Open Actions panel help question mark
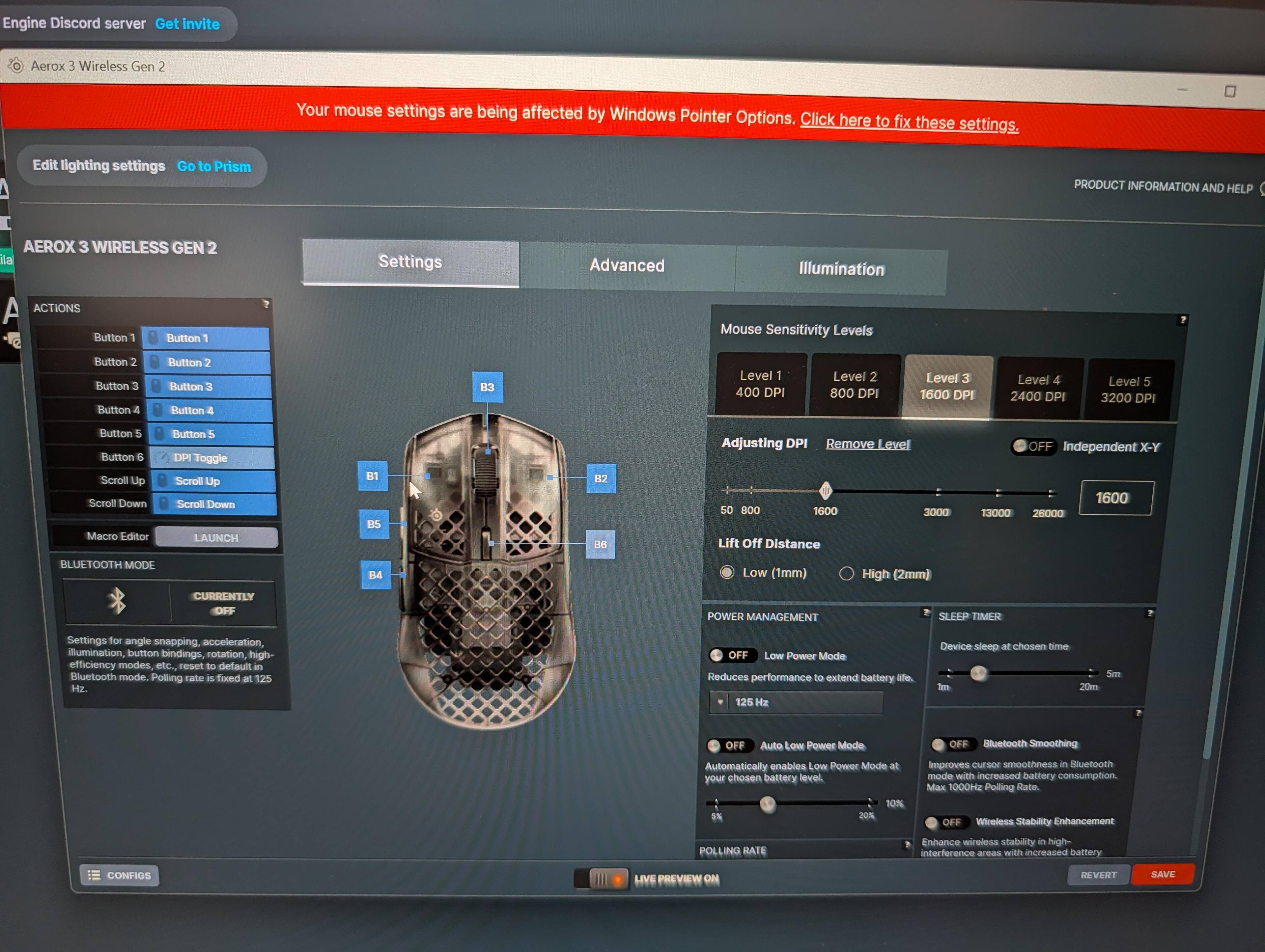 [266, 304]
